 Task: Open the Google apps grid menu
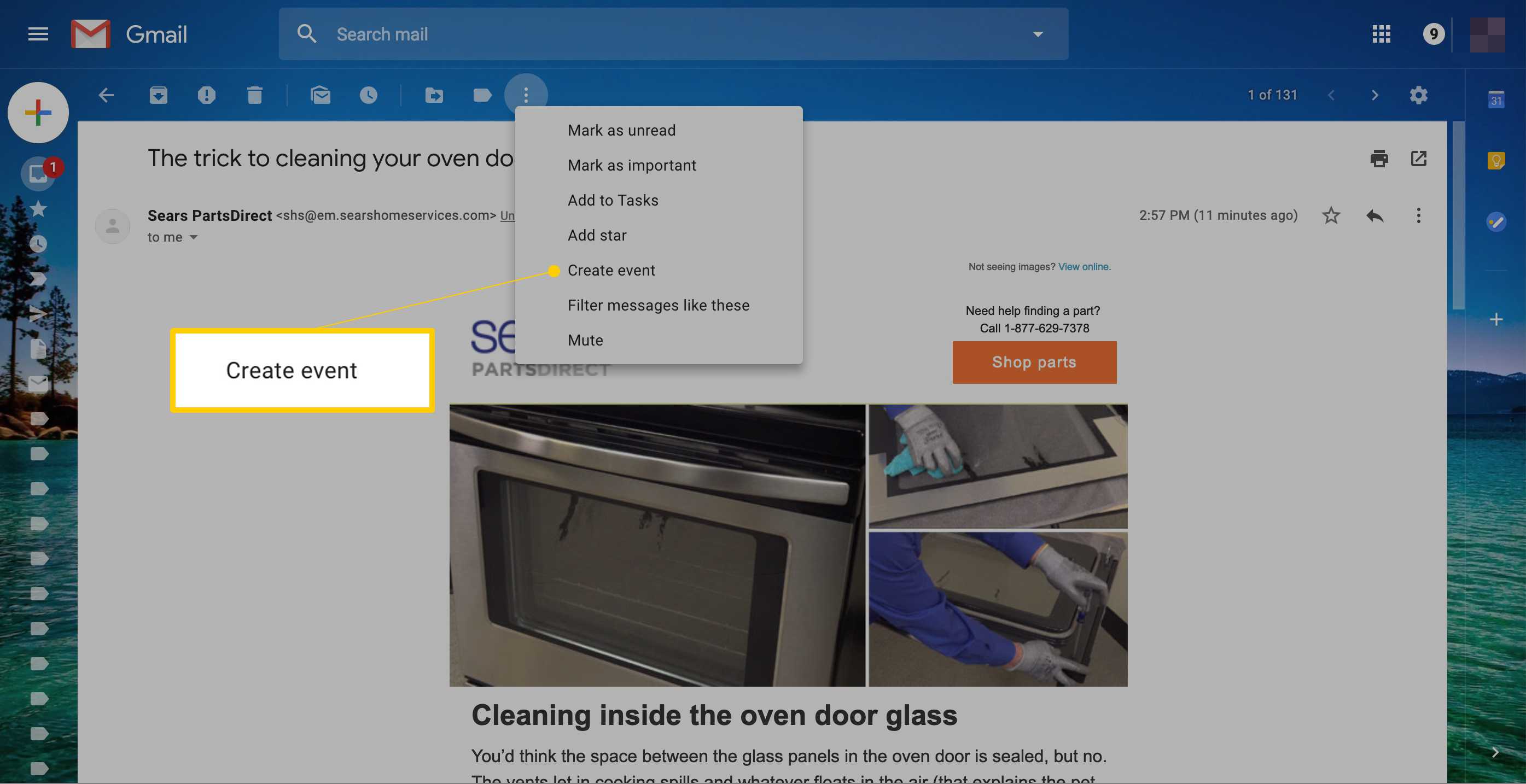tap(1382, 34)
